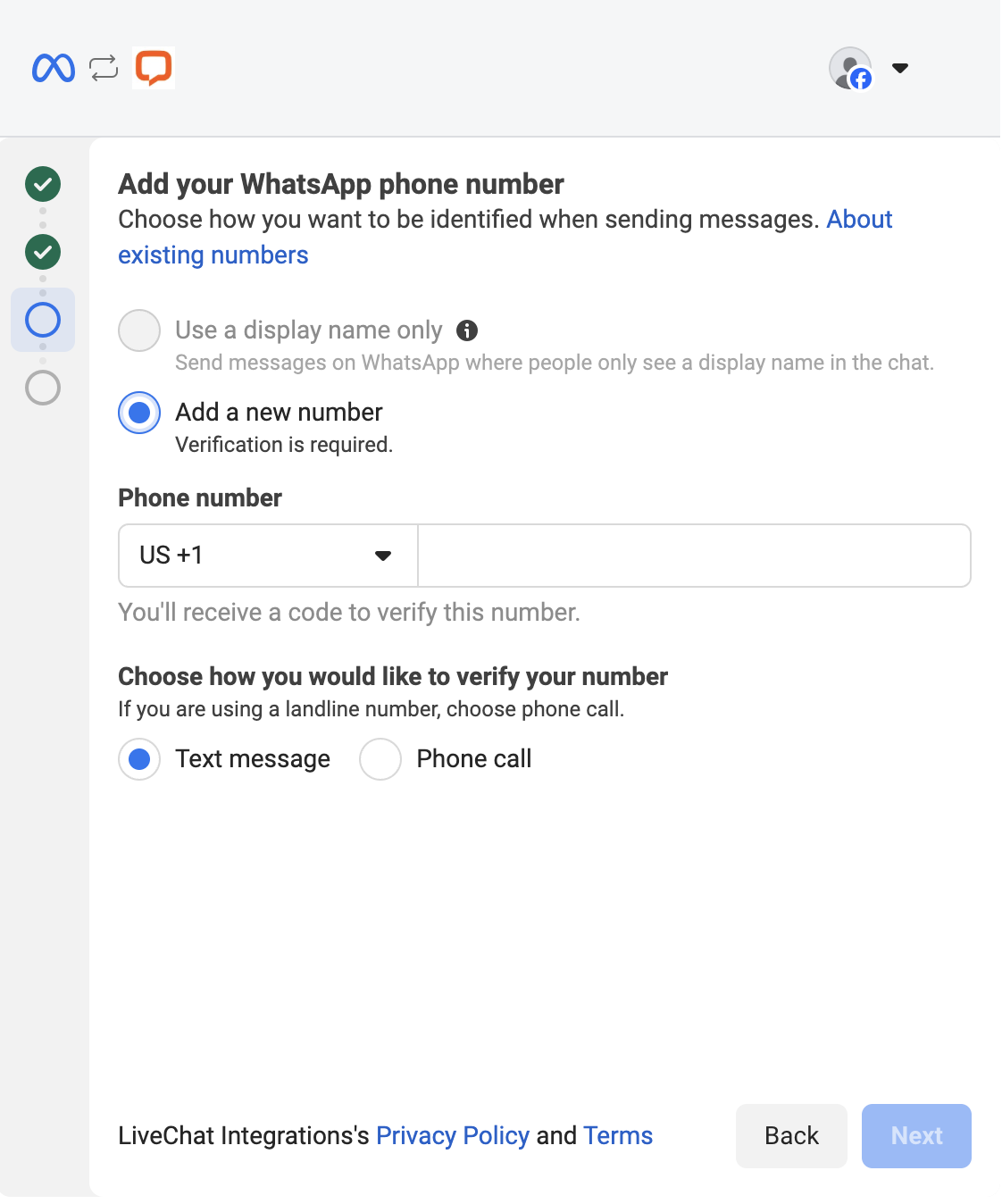Click the LiveChat app icon
The height and width of the screenshot is (1204, 1002).
pyautogui.click(x=153, y=67)
